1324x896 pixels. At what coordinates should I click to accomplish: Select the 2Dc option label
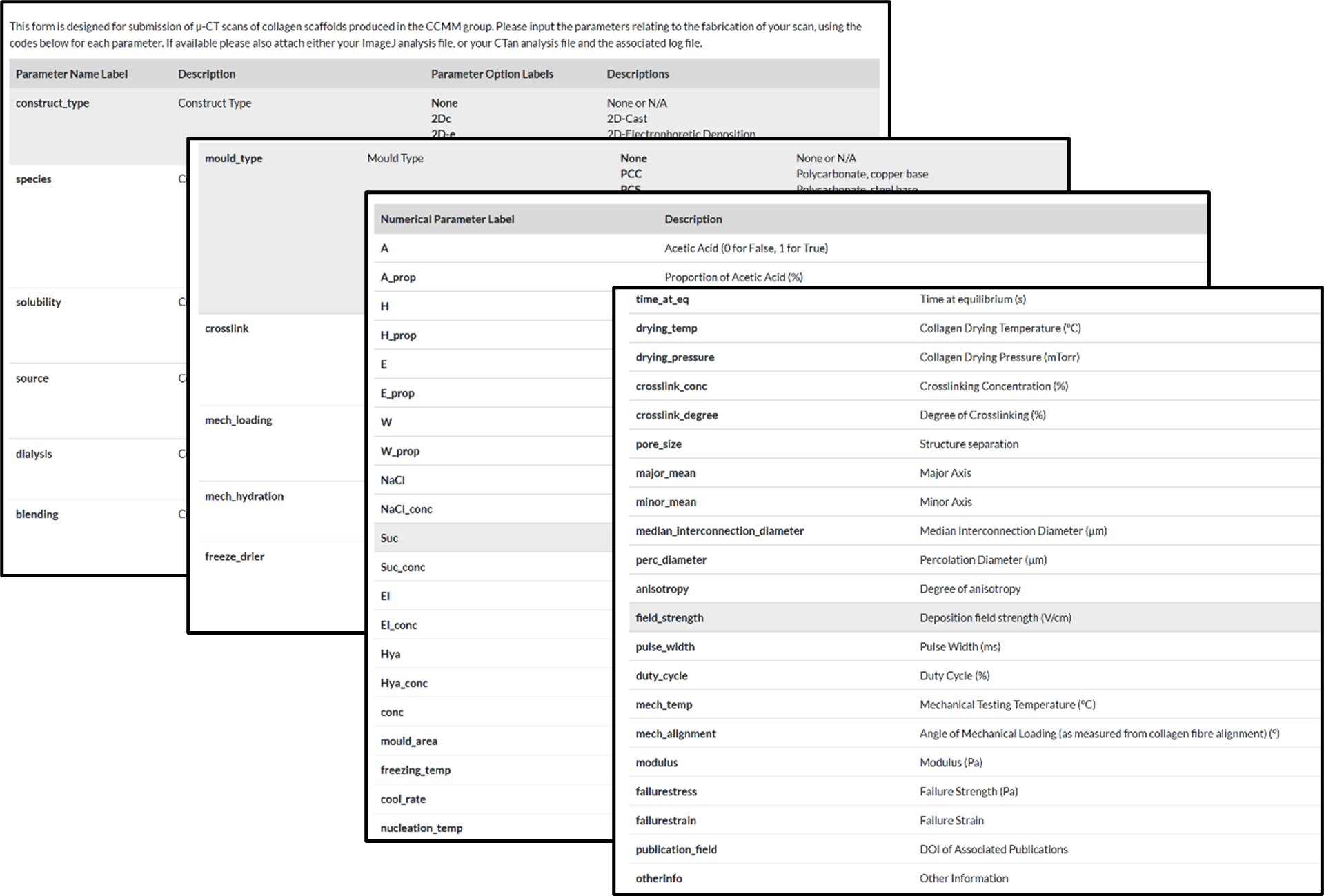[441, 119]
